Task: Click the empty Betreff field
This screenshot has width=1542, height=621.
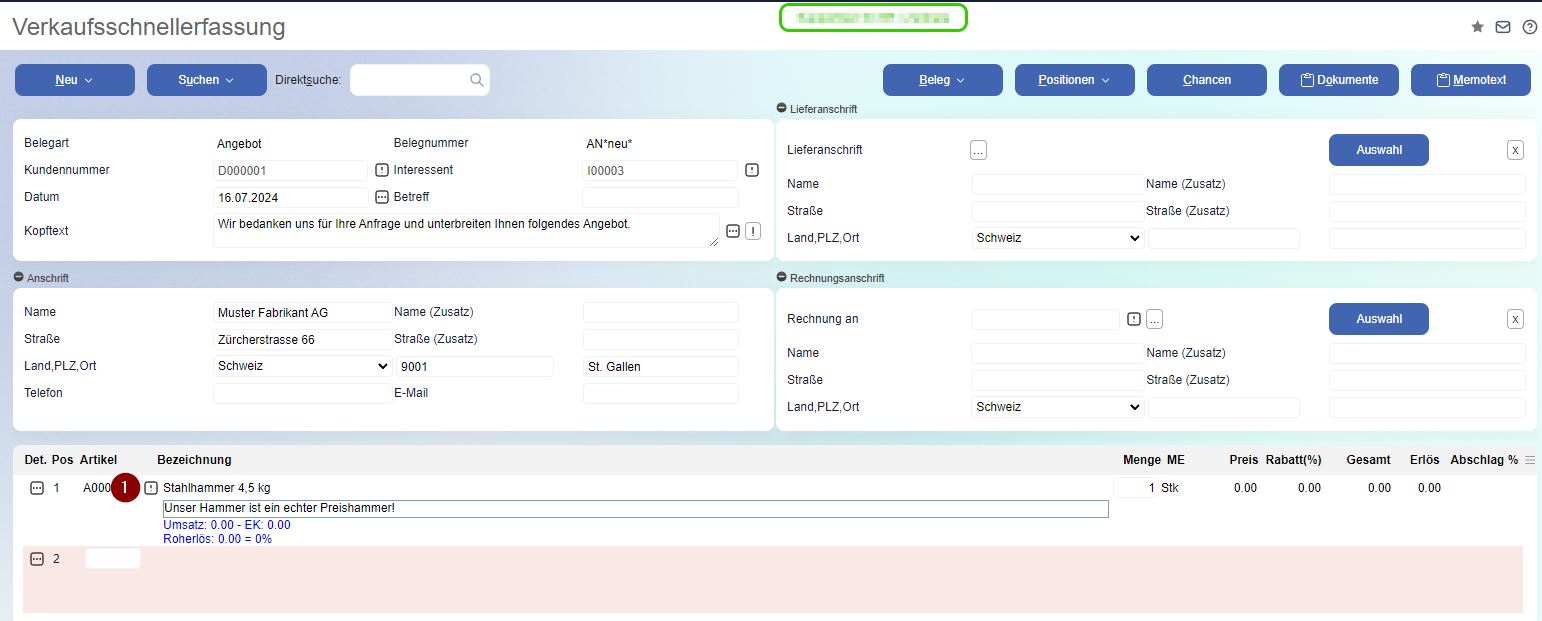Action: point(660,198)
